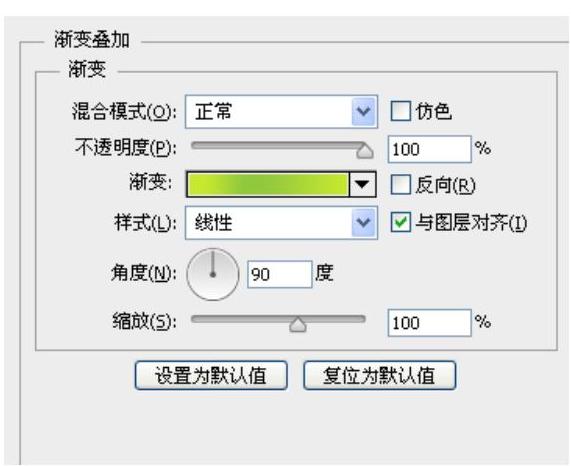
Task: Click the 缩放 slider handle
Action: (x=298, y=324)
